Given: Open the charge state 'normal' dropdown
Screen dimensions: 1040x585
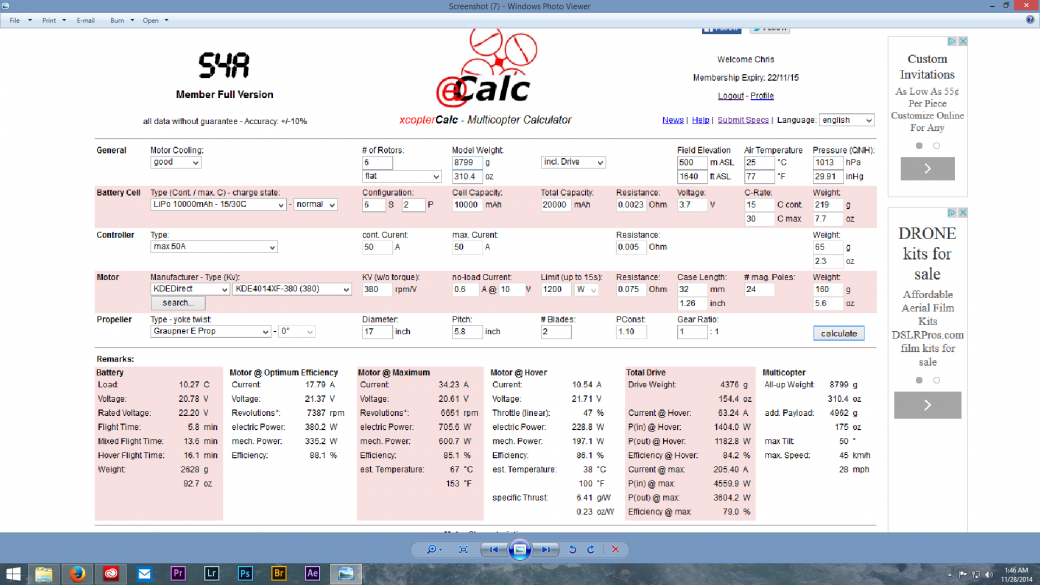Looking at the screenshot, I should pos(316,205).
